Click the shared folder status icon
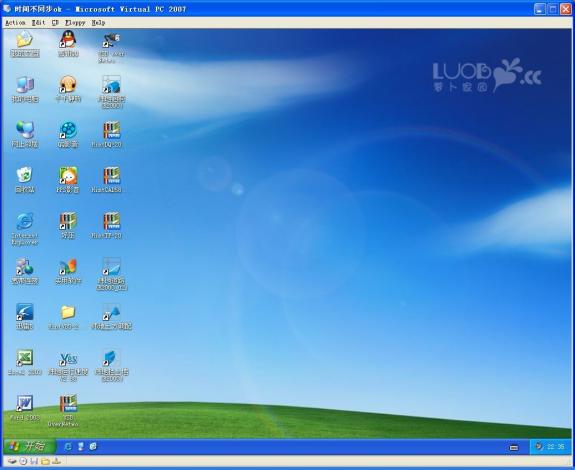This screenshot has height=470, width=575. point(45,461)
